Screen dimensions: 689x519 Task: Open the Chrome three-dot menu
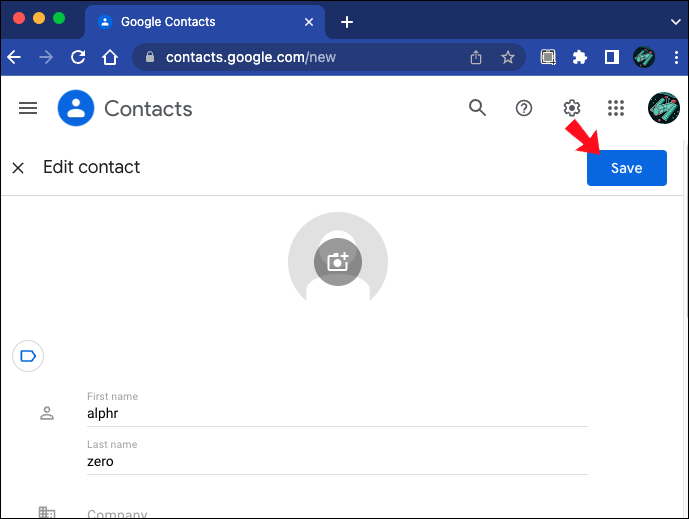coord(676,57)
